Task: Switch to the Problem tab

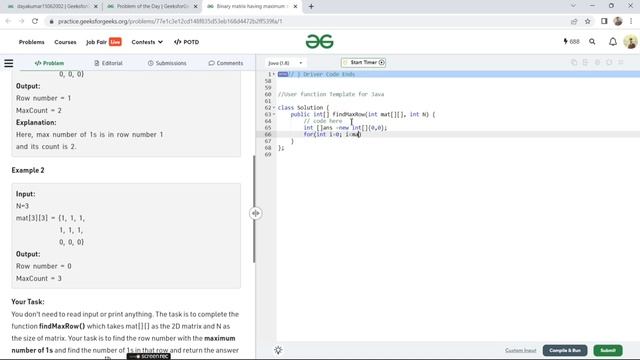Action: coord(49,63)
